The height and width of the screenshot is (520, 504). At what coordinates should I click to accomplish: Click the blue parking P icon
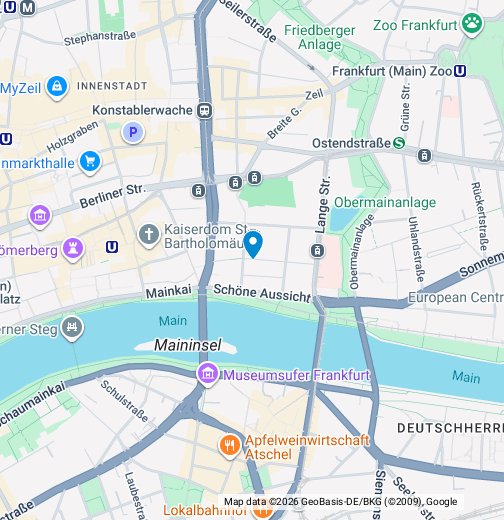point(133,132)
